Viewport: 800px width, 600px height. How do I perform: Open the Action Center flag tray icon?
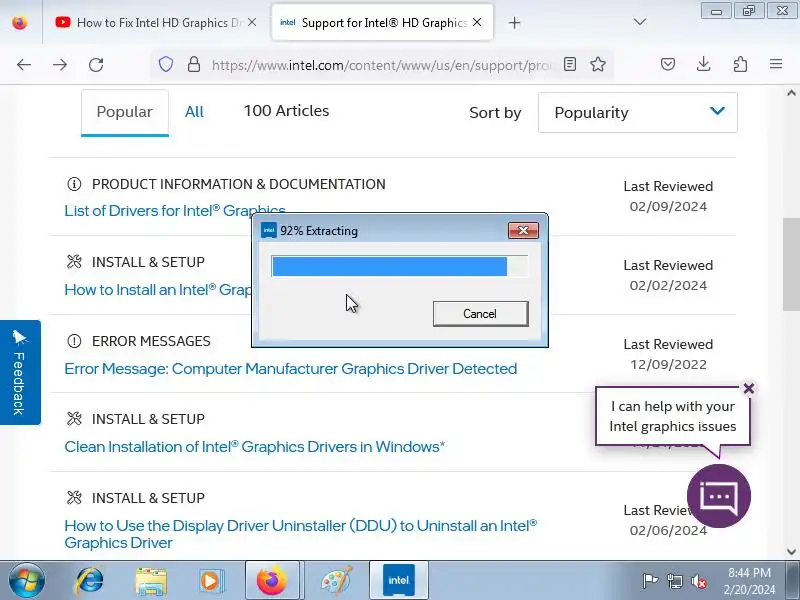click(x=649, y=581)
